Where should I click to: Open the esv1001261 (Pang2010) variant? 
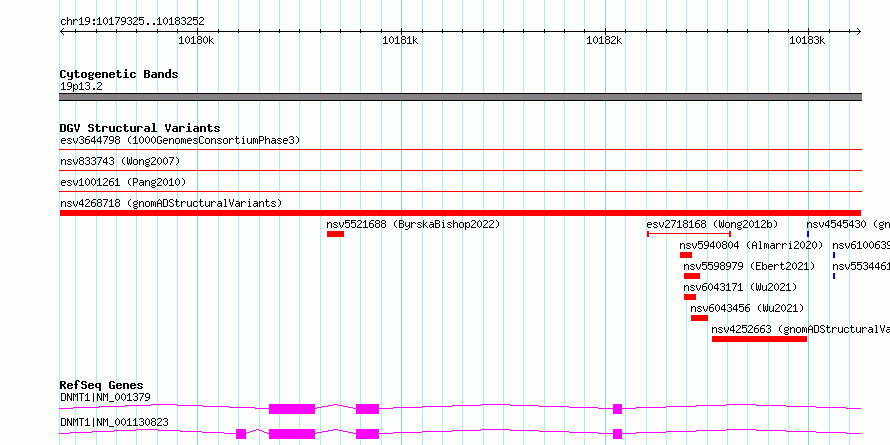coord(123,182)
